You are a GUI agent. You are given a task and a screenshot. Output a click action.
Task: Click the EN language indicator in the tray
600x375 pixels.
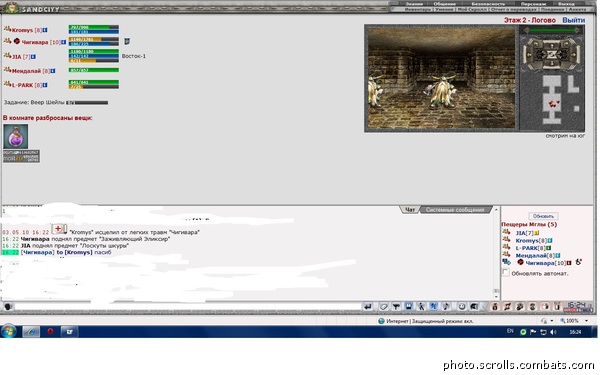(510, 331)
